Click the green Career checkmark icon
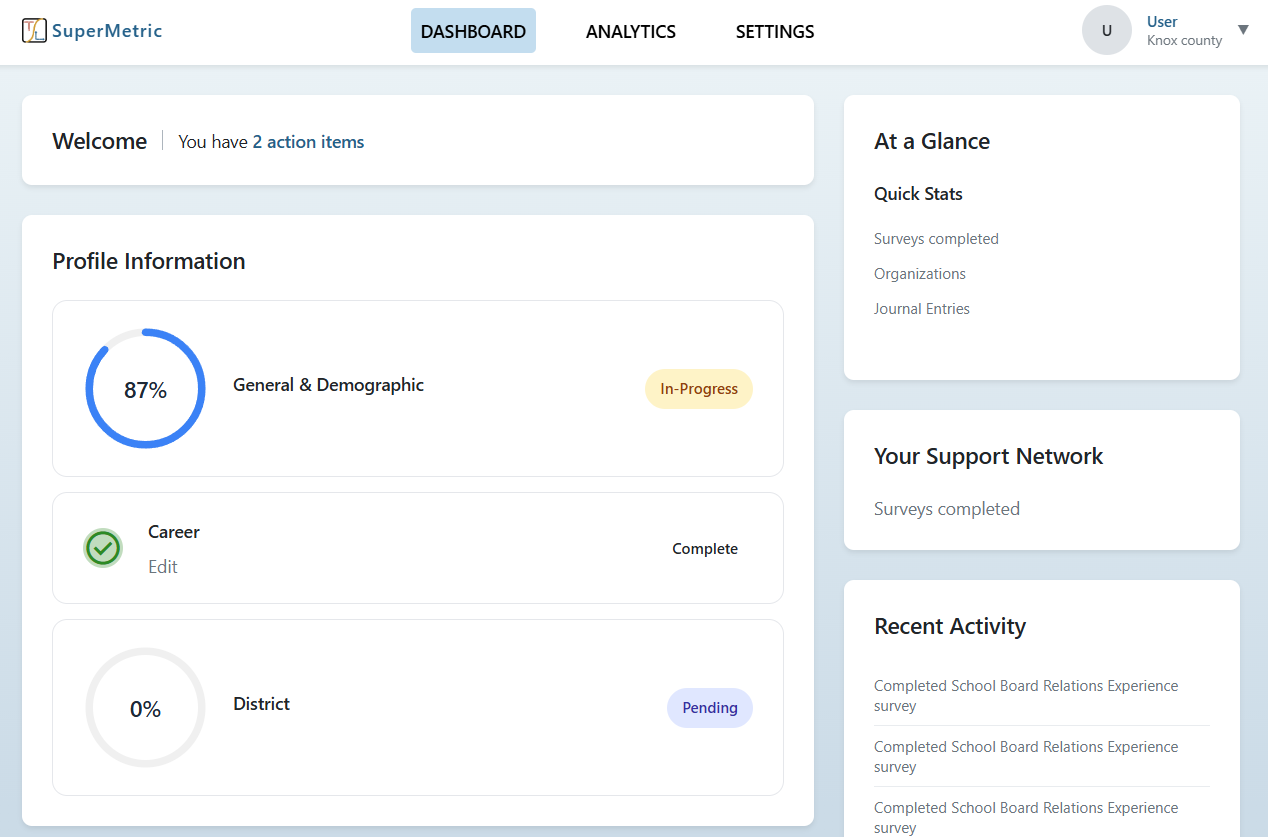 coord(103,548)
